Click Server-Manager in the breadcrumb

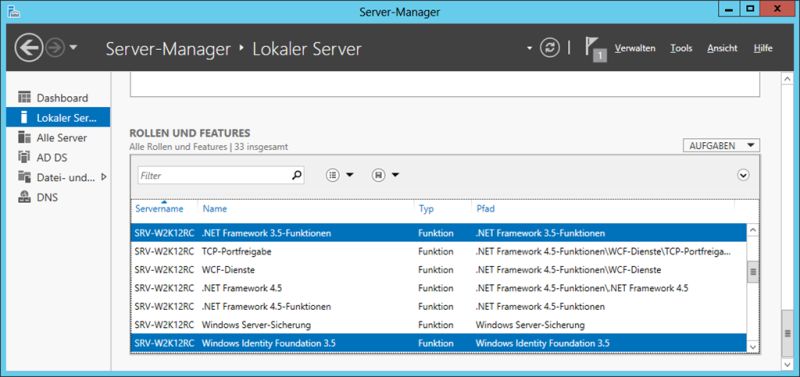tap(168, 49)
